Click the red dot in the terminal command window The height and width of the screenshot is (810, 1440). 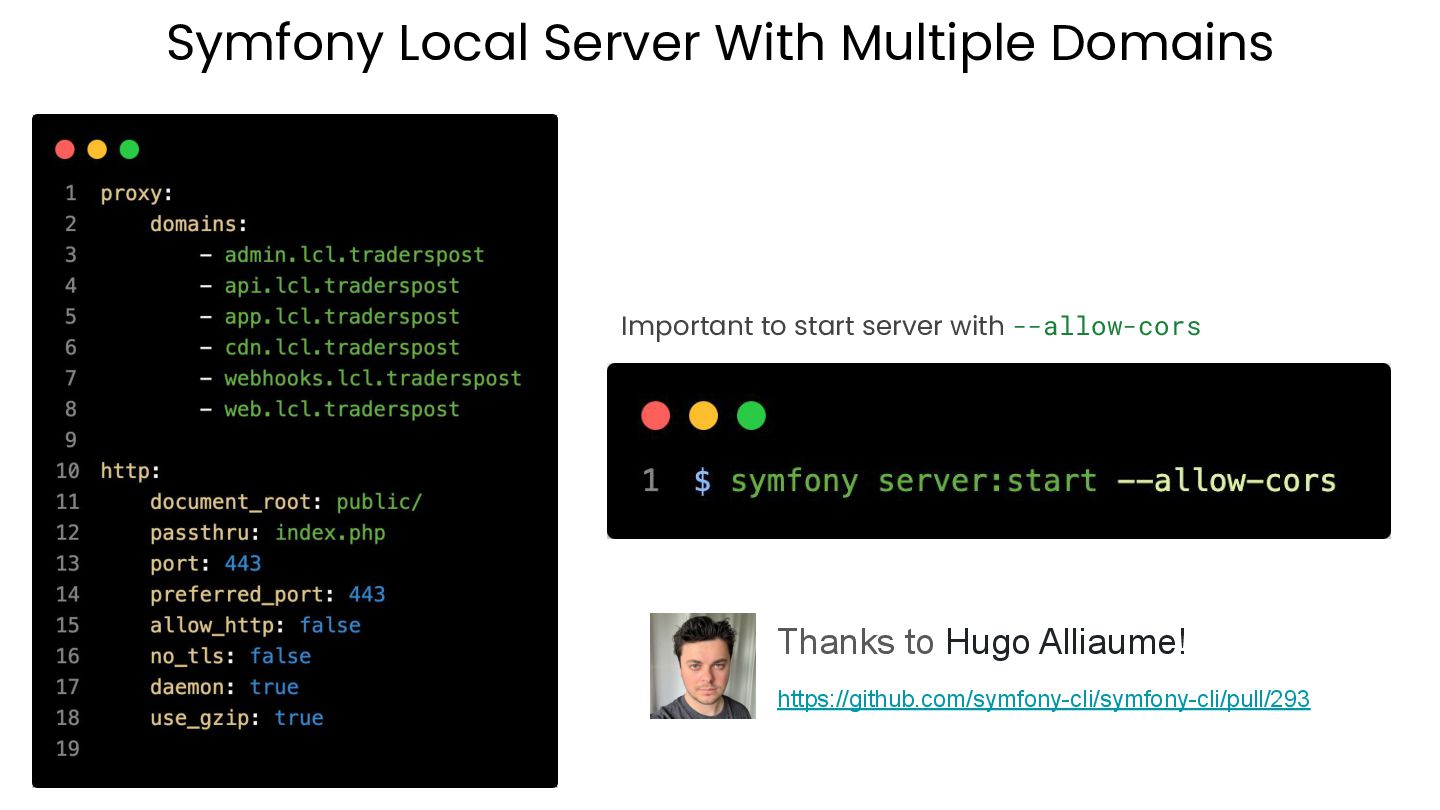[x=655, y=415]
